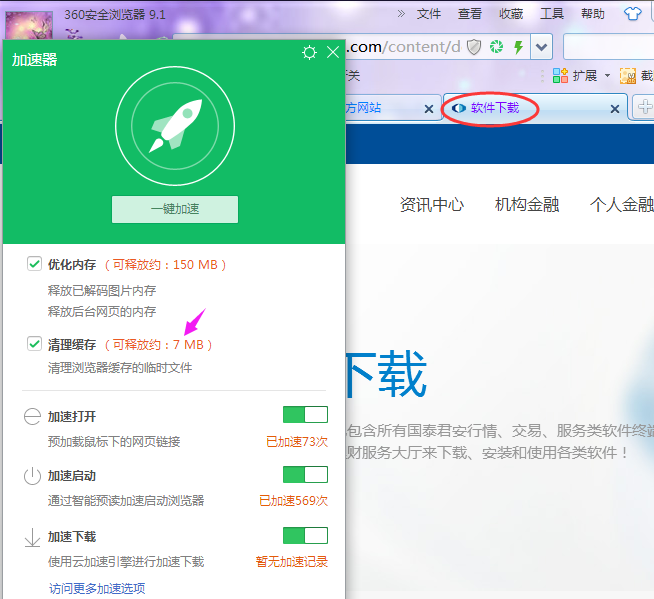654x599 pixels.
Task: Click the 一键加速 button
Action: click(175, 209)
